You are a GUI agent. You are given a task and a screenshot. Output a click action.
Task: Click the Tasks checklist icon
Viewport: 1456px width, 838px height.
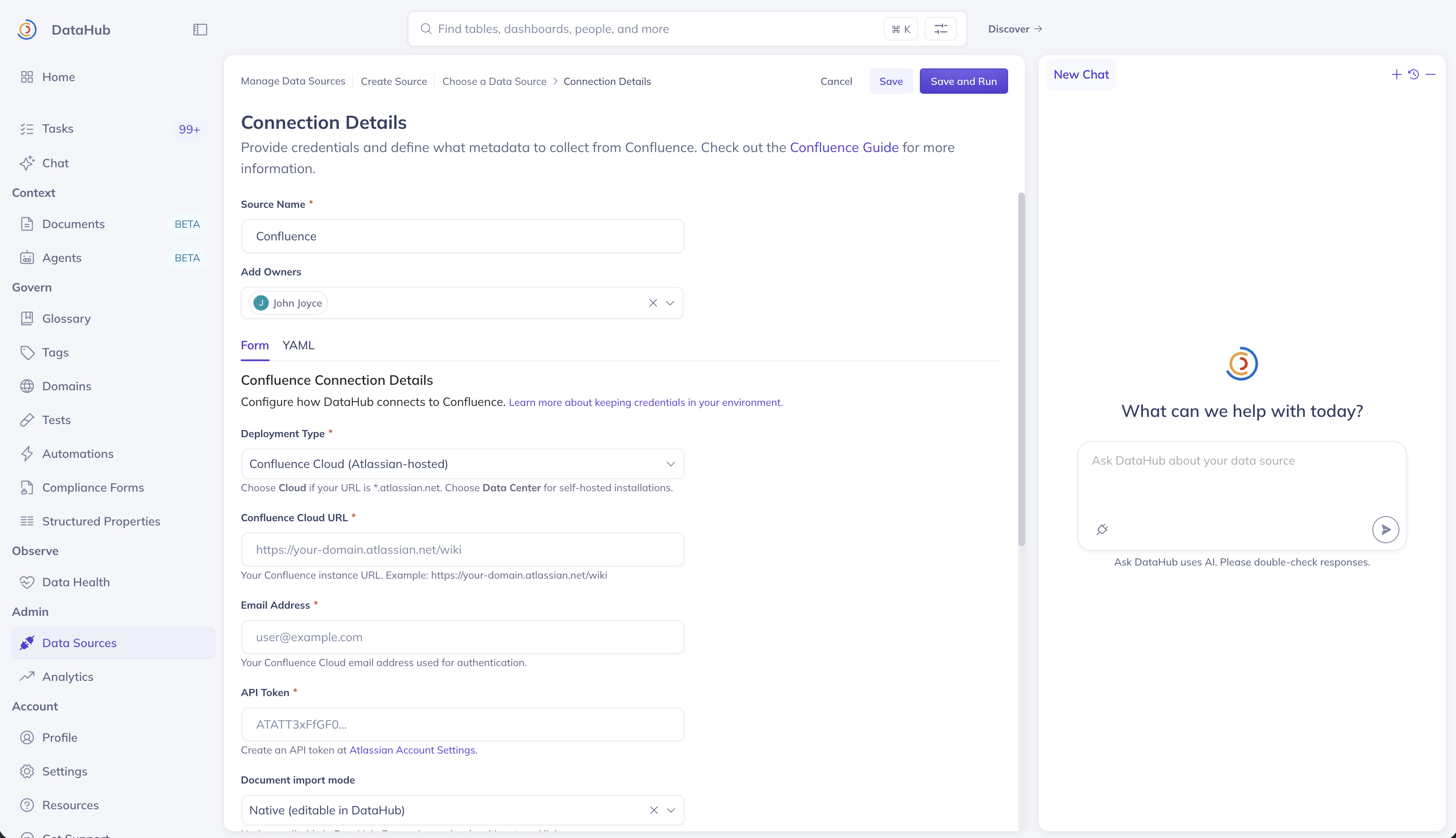point(27,129)
